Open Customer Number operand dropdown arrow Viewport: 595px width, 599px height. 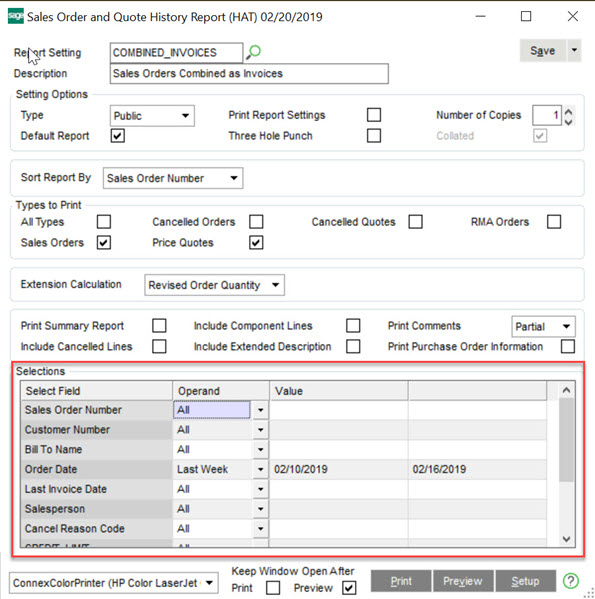click(260, 430)
